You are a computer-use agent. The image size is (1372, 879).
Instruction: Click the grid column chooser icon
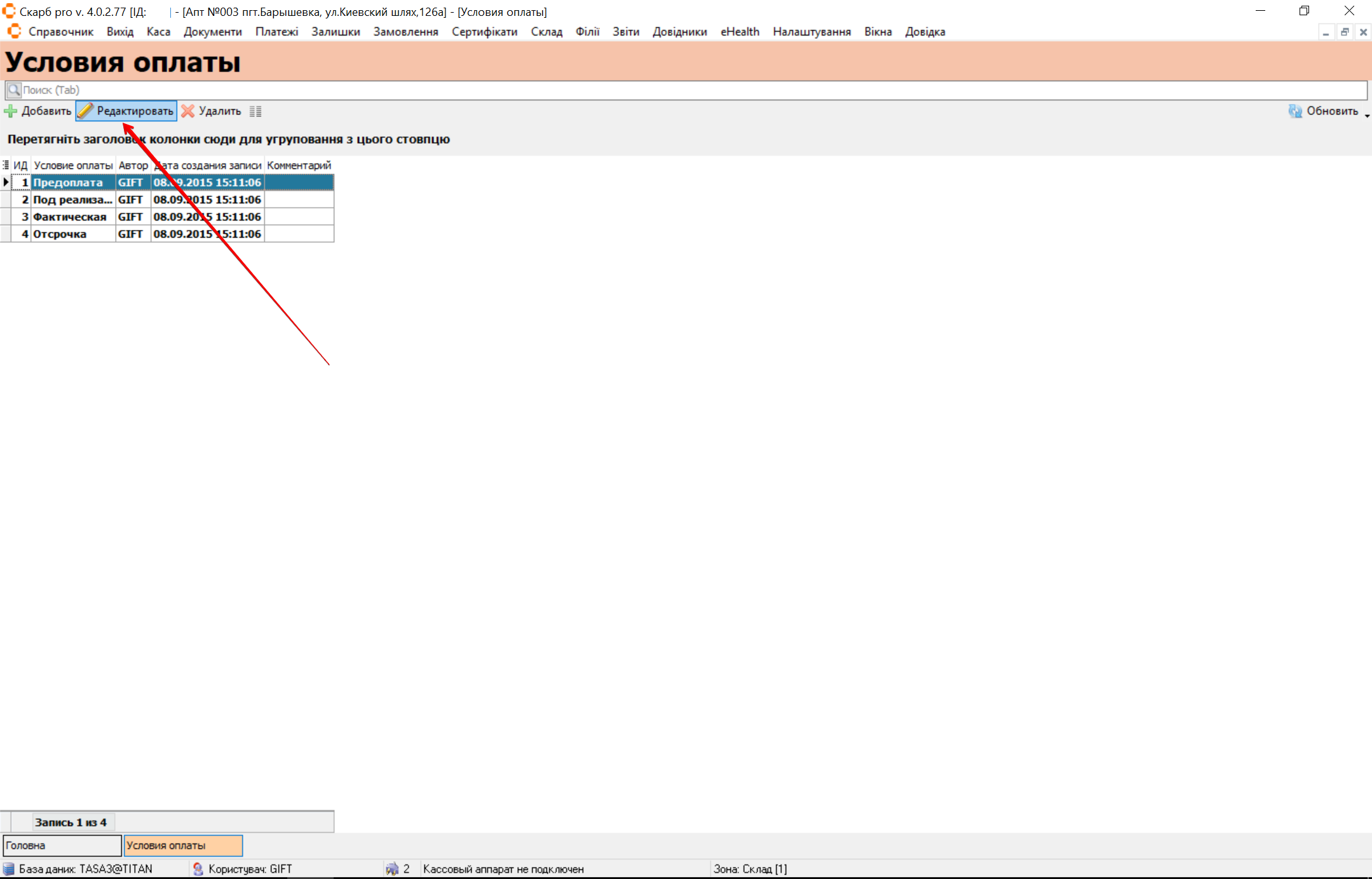coord(6,165)
